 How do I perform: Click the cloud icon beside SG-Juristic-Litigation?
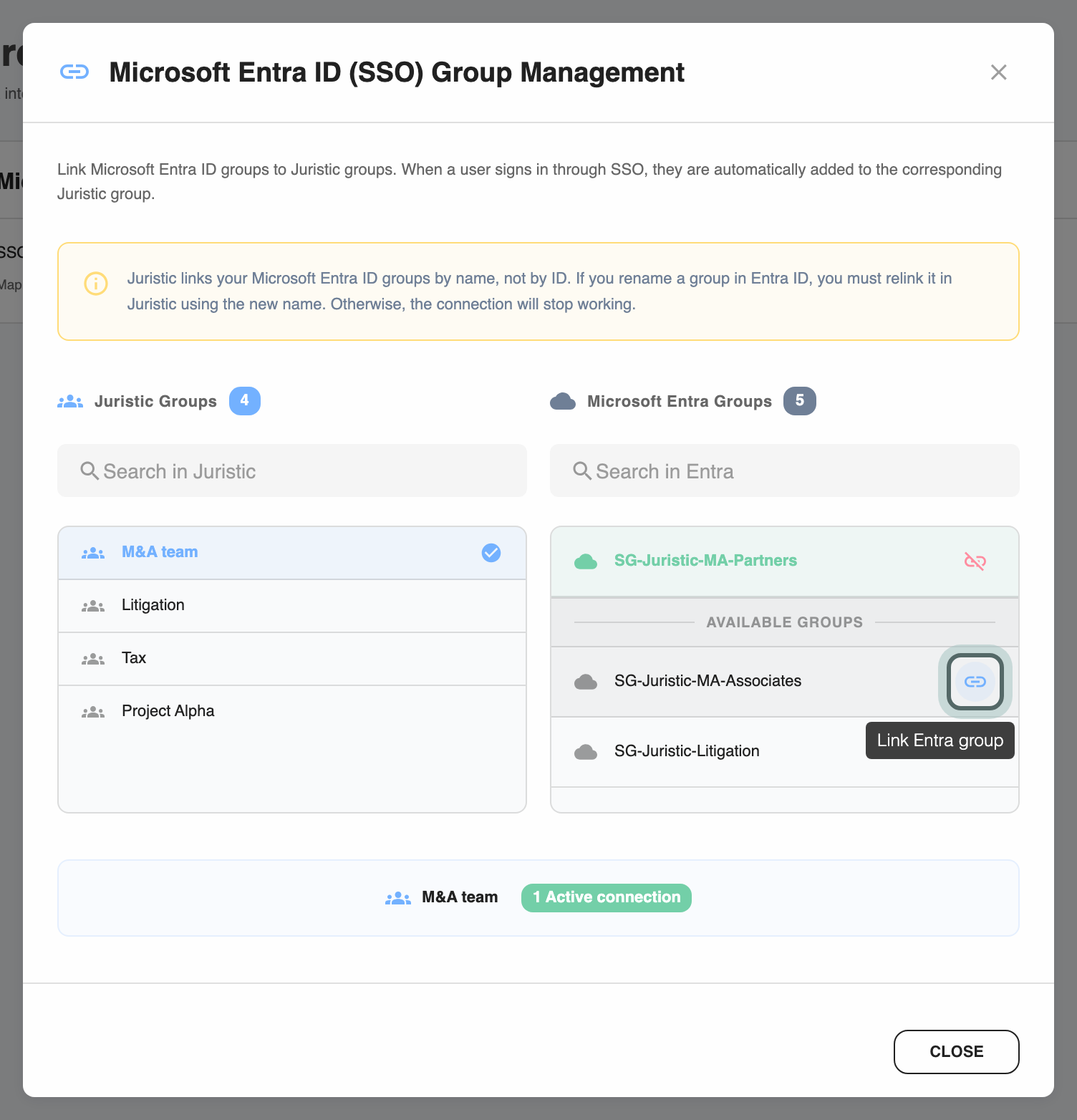[586, 752]
